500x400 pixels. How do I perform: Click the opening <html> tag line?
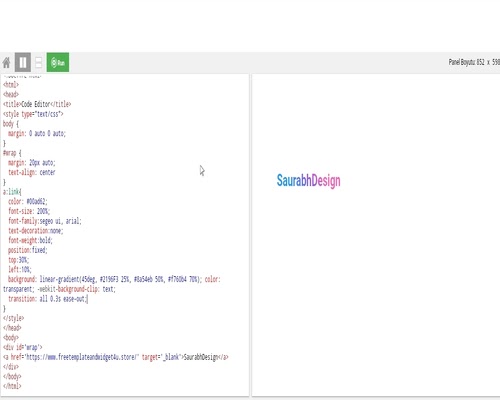[11, 85]
